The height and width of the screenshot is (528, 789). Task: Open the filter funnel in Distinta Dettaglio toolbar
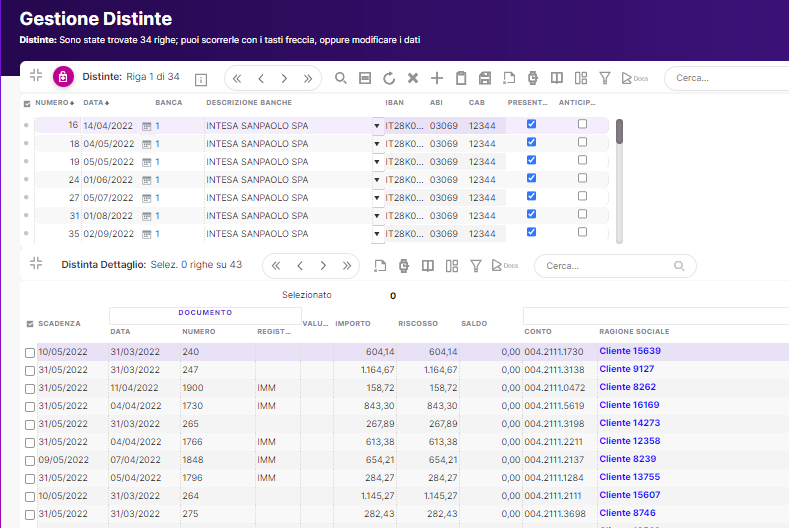click(x=476, y=266)
